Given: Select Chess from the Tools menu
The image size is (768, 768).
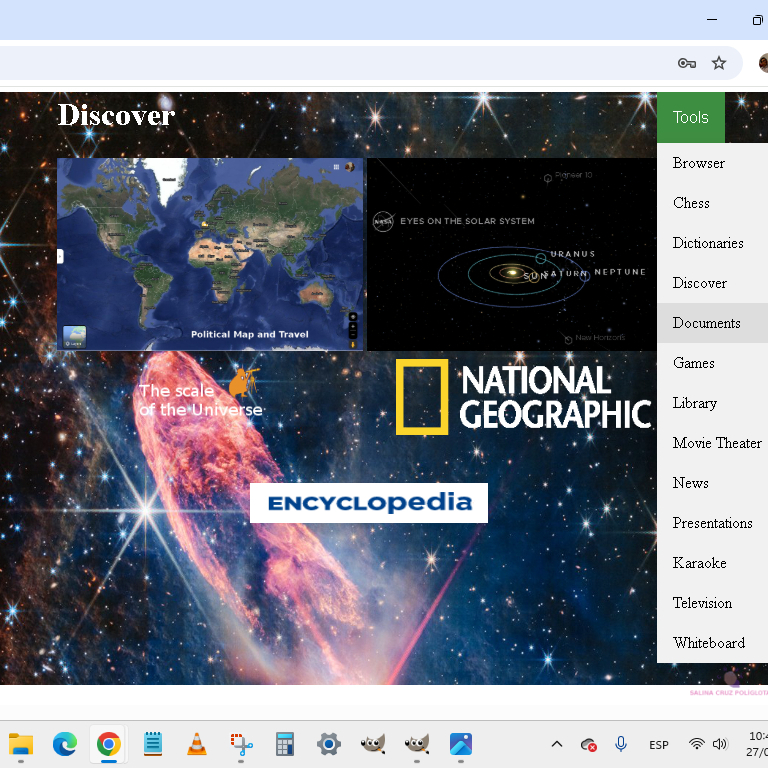Looking at the screenshot, I should (x=691, y=203).
